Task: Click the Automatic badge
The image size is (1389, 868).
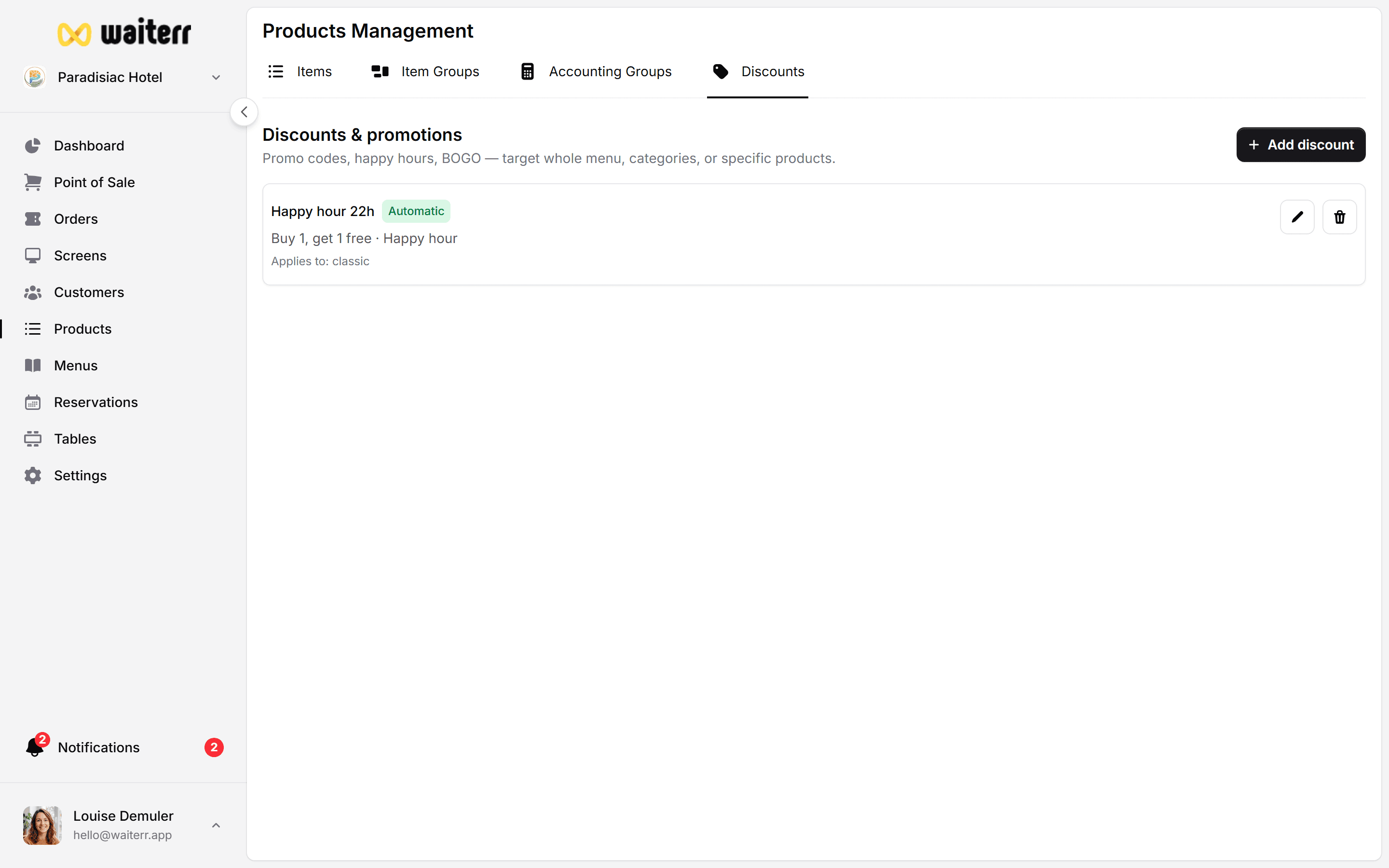Action: click(x=416, y=211)
